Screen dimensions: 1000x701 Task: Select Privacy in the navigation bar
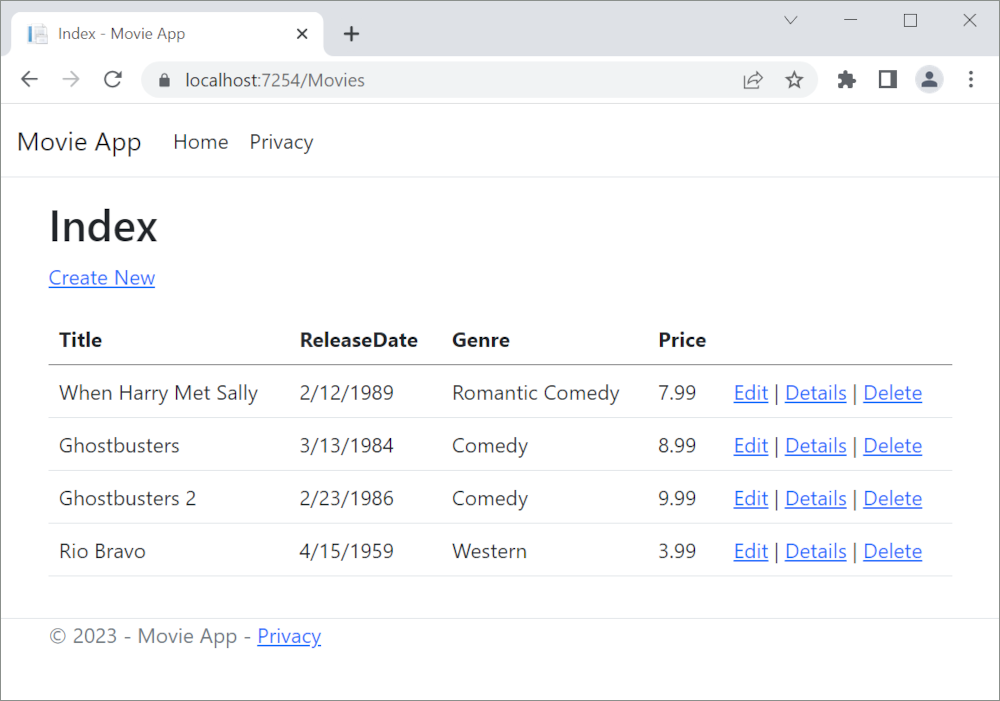click(281, 142)
